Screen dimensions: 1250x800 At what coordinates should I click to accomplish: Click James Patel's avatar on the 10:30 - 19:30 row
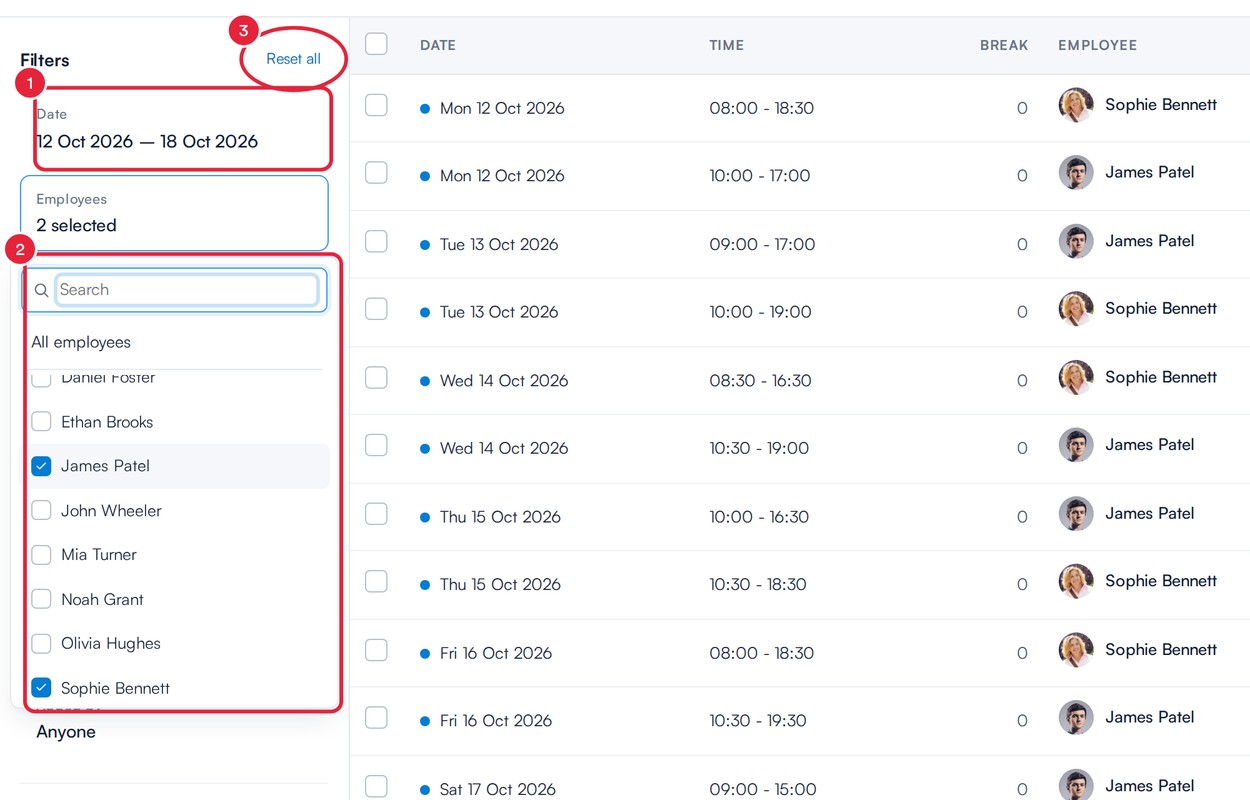pos(1076,718)
